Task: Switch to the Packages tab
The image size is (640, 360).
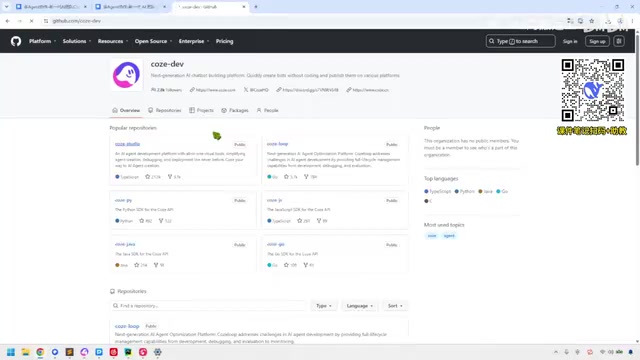Action: pos(235,110)
